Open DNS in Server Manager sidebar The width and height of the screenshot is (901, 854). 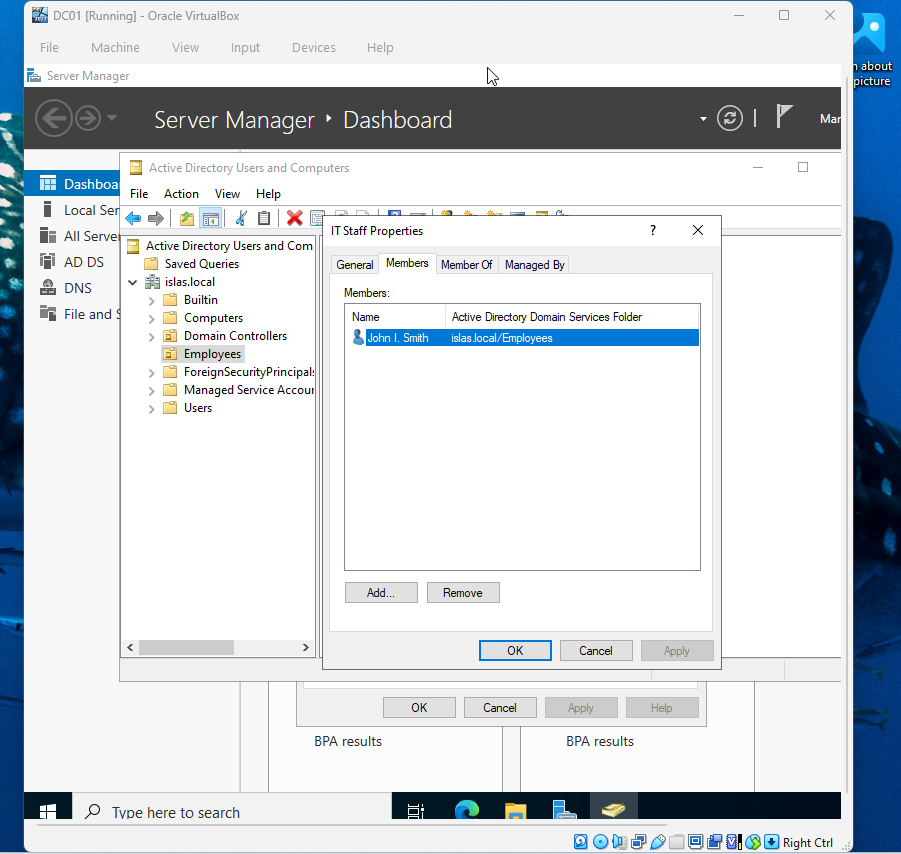[x=78, y=288]
